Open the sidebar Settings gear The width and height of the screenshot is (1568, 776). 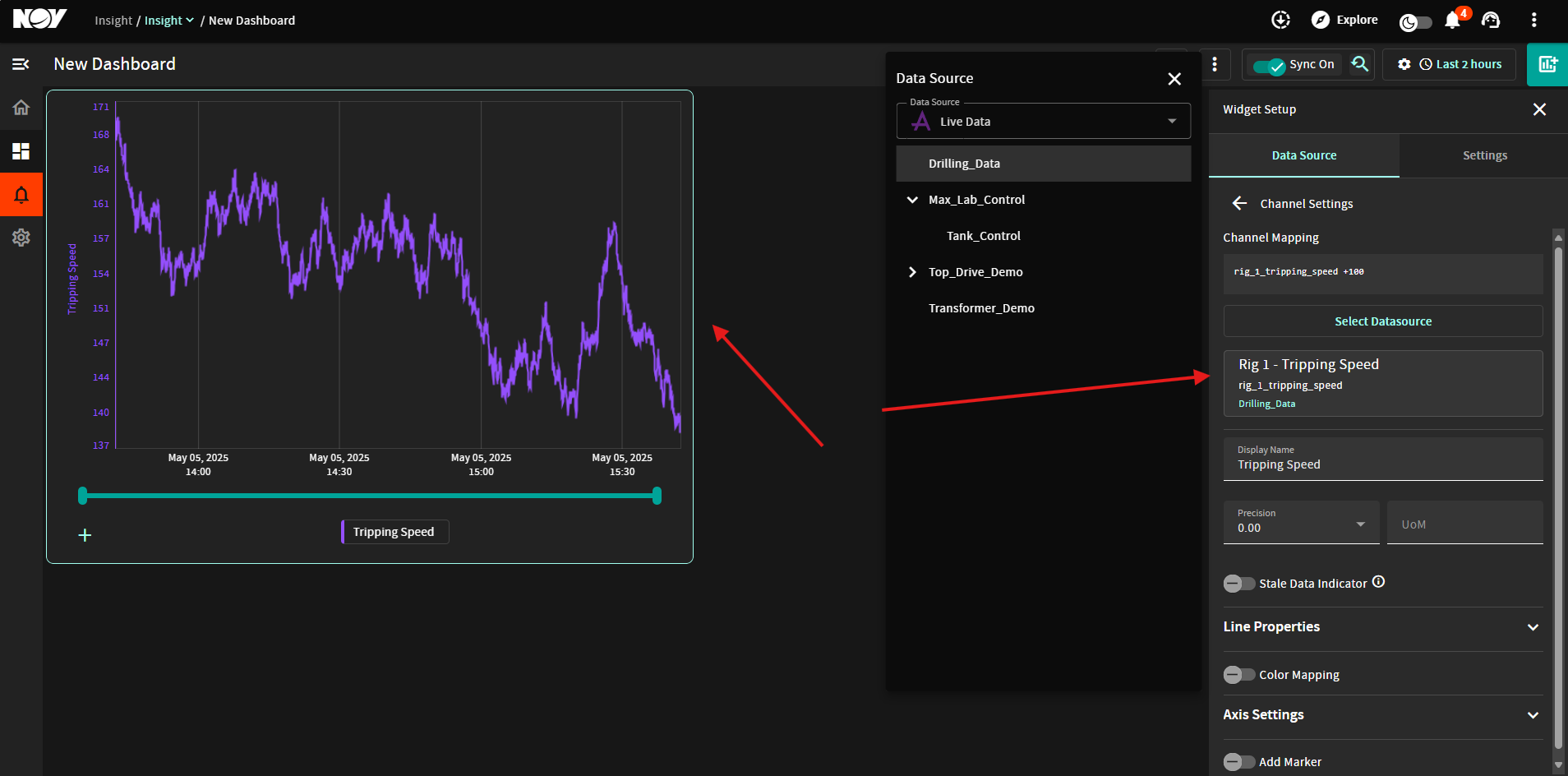point(21,238)
